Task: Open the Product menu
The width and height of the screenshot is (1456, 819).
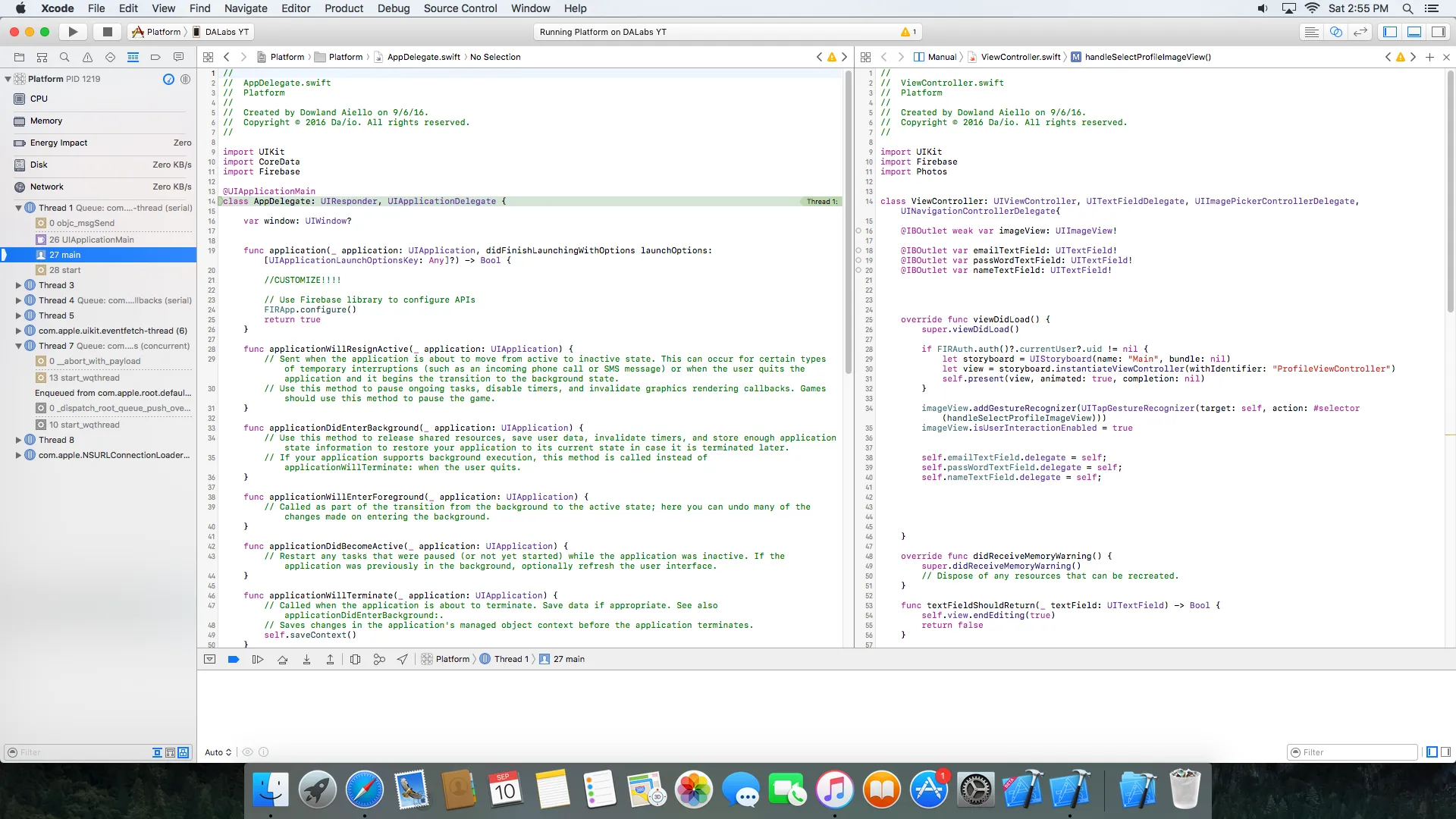Action: 344,8
